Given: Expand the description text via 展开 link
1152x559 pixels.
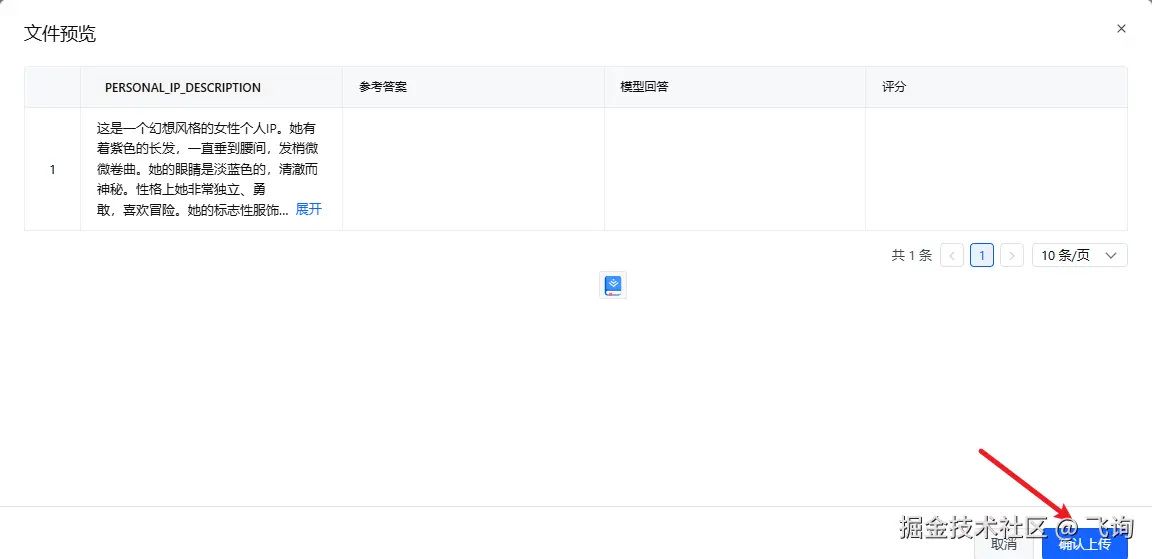Looking at the screenshot, I should pos(309,209).
